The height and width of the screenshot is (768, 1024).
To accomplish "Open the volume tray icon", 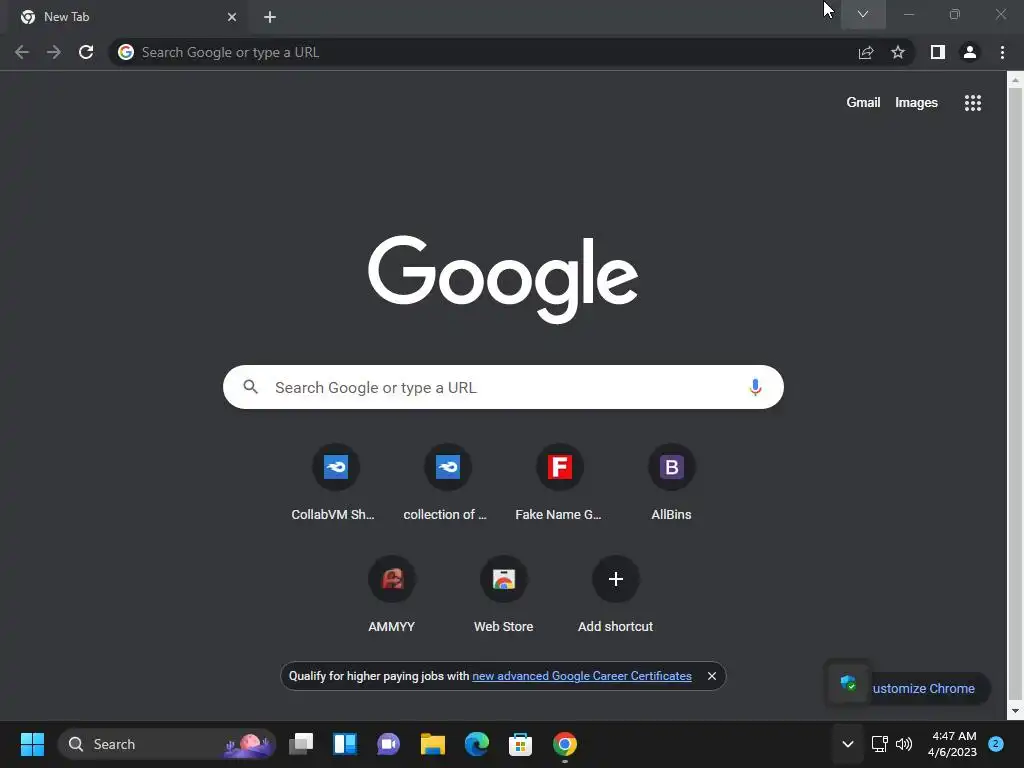I will click(904, 744).
